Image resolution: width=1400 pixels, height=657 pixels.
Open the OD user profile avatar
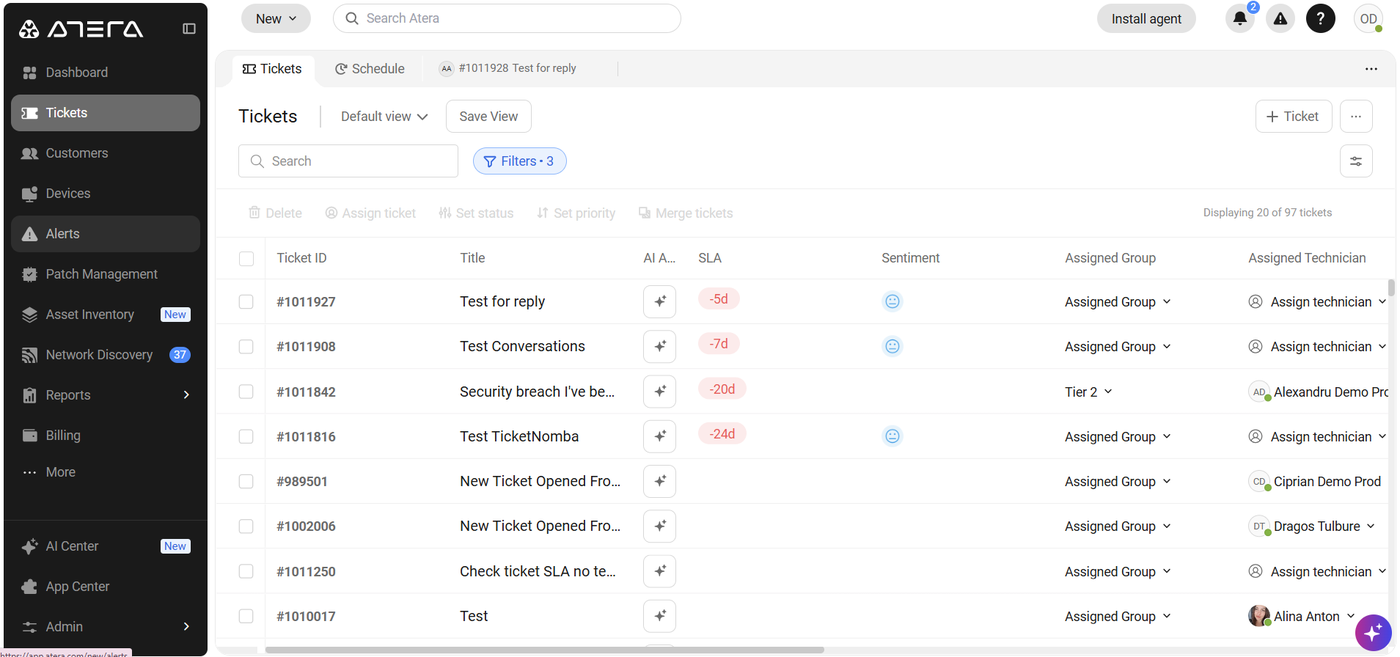coord(1368,18)
